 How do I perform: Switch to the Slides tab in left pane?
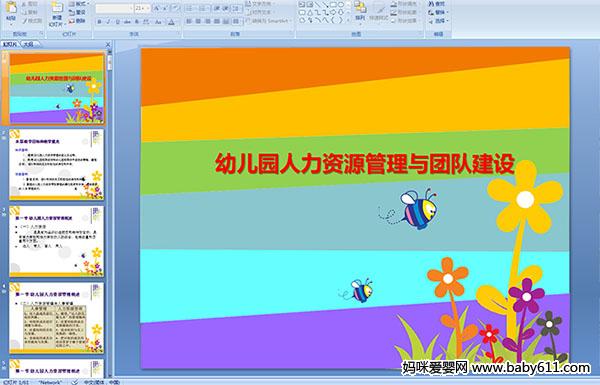tap(10, 45)
